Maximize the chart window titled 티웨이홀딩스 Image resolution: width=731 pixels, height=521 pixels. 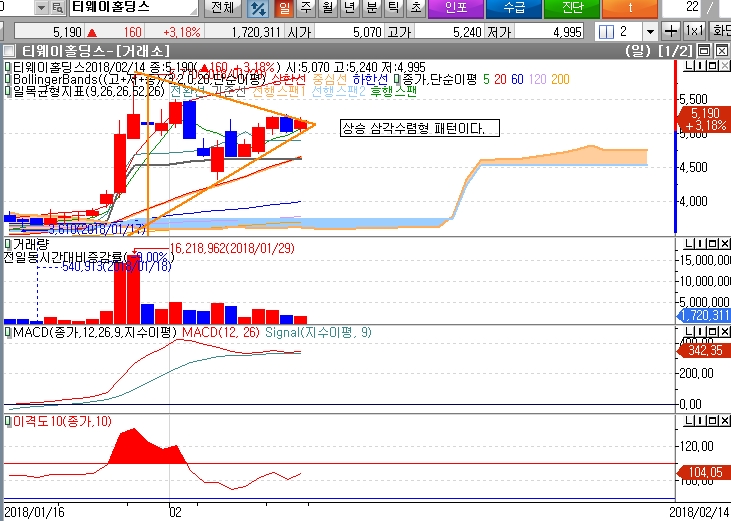(x=704, y=50)
